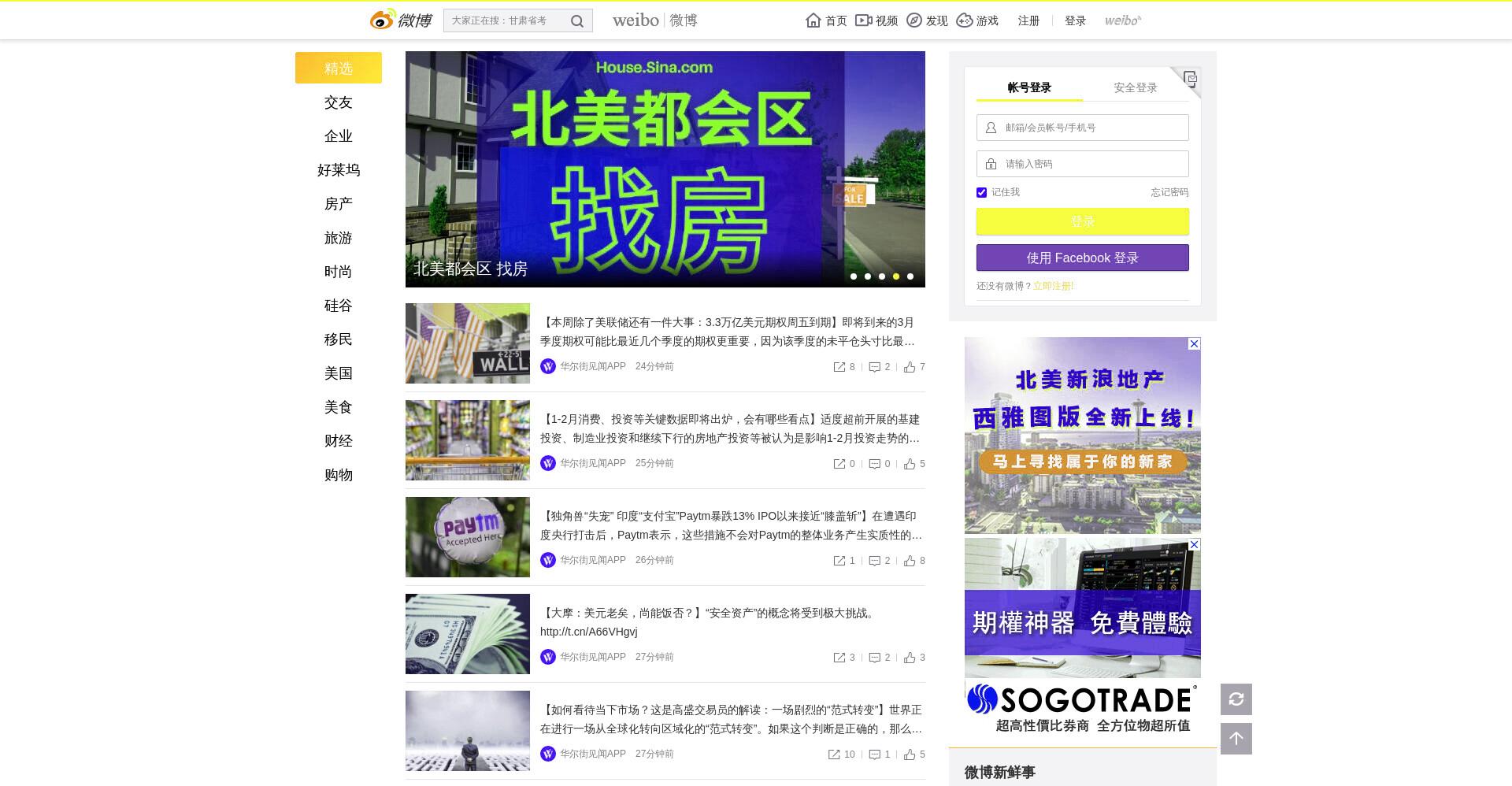Viewport: 1512px width, 786px height.
Task: Click 注册 in top navigation
Action: (x=1028, y=20)
